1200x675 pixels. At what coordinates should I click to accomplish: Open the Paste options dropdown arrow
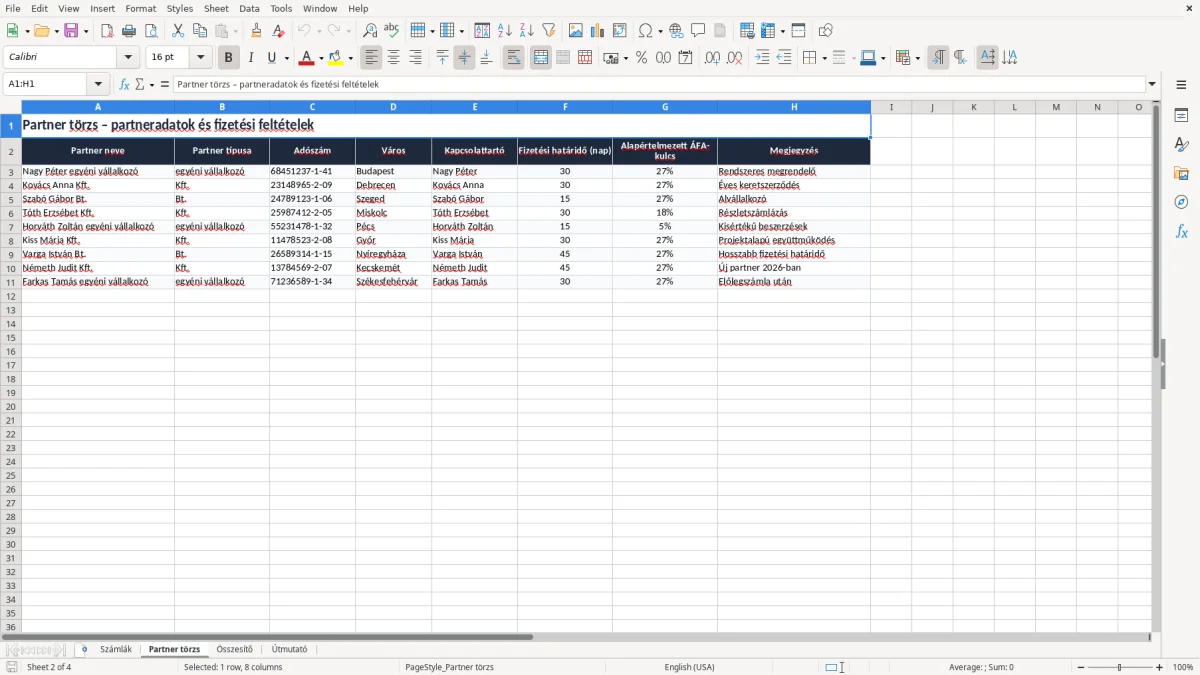[x=236, y=31]
